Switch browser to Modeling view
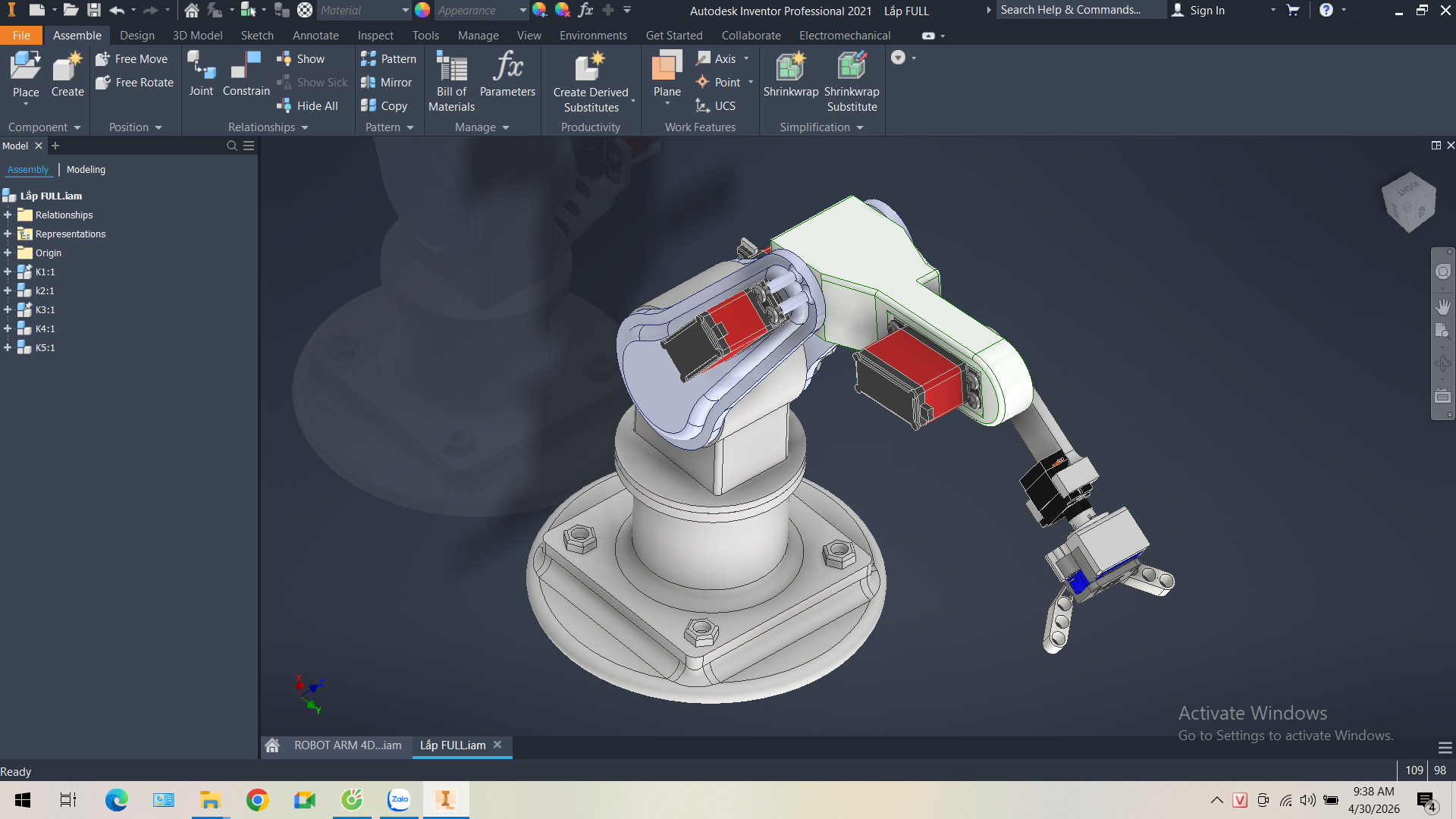Viewport: 1456px width, 819px height. [x=86, y=169]
